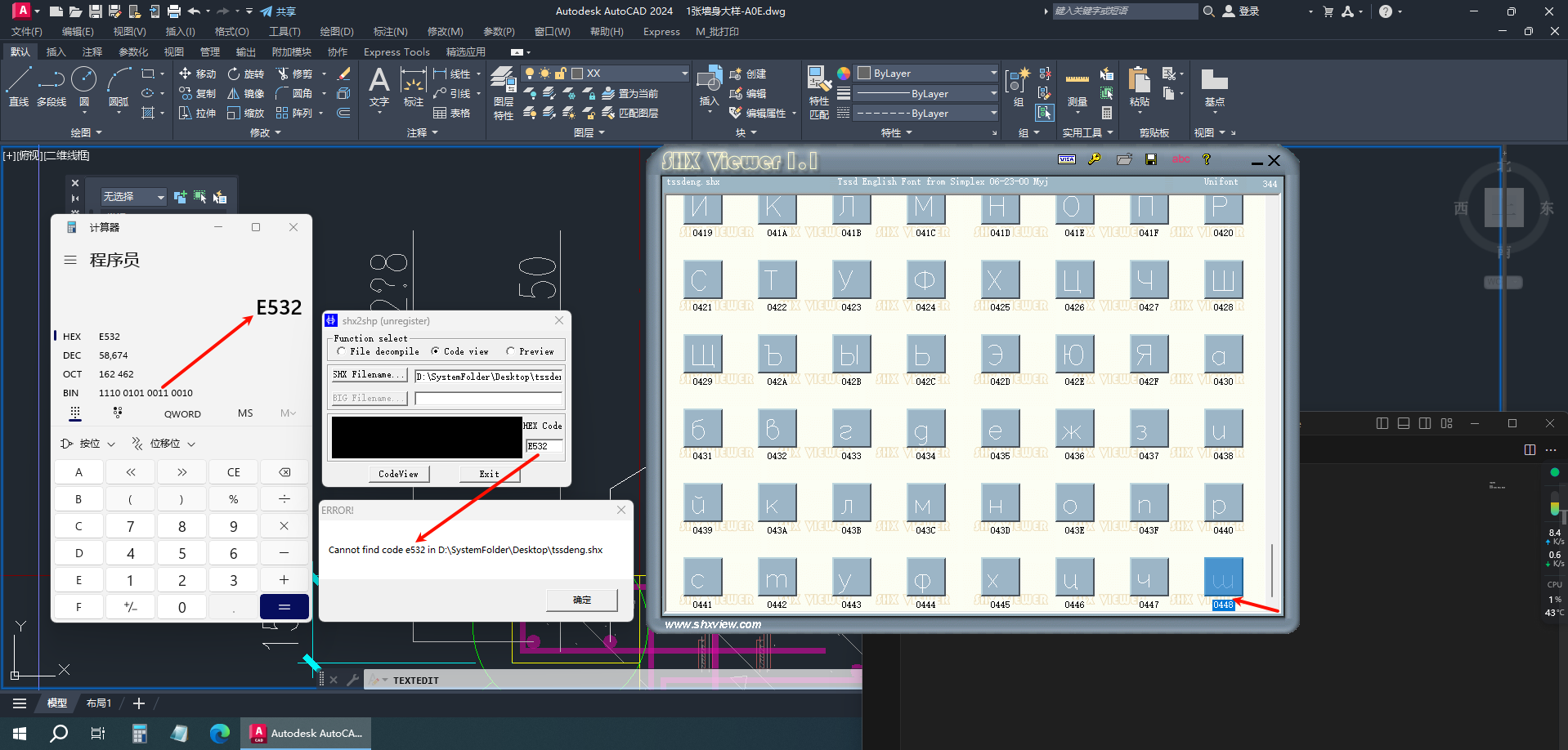The height and width of the screenshot is (750, 1568).
Task: Select the Circle (圆) tool
Action: coord(84,87)
